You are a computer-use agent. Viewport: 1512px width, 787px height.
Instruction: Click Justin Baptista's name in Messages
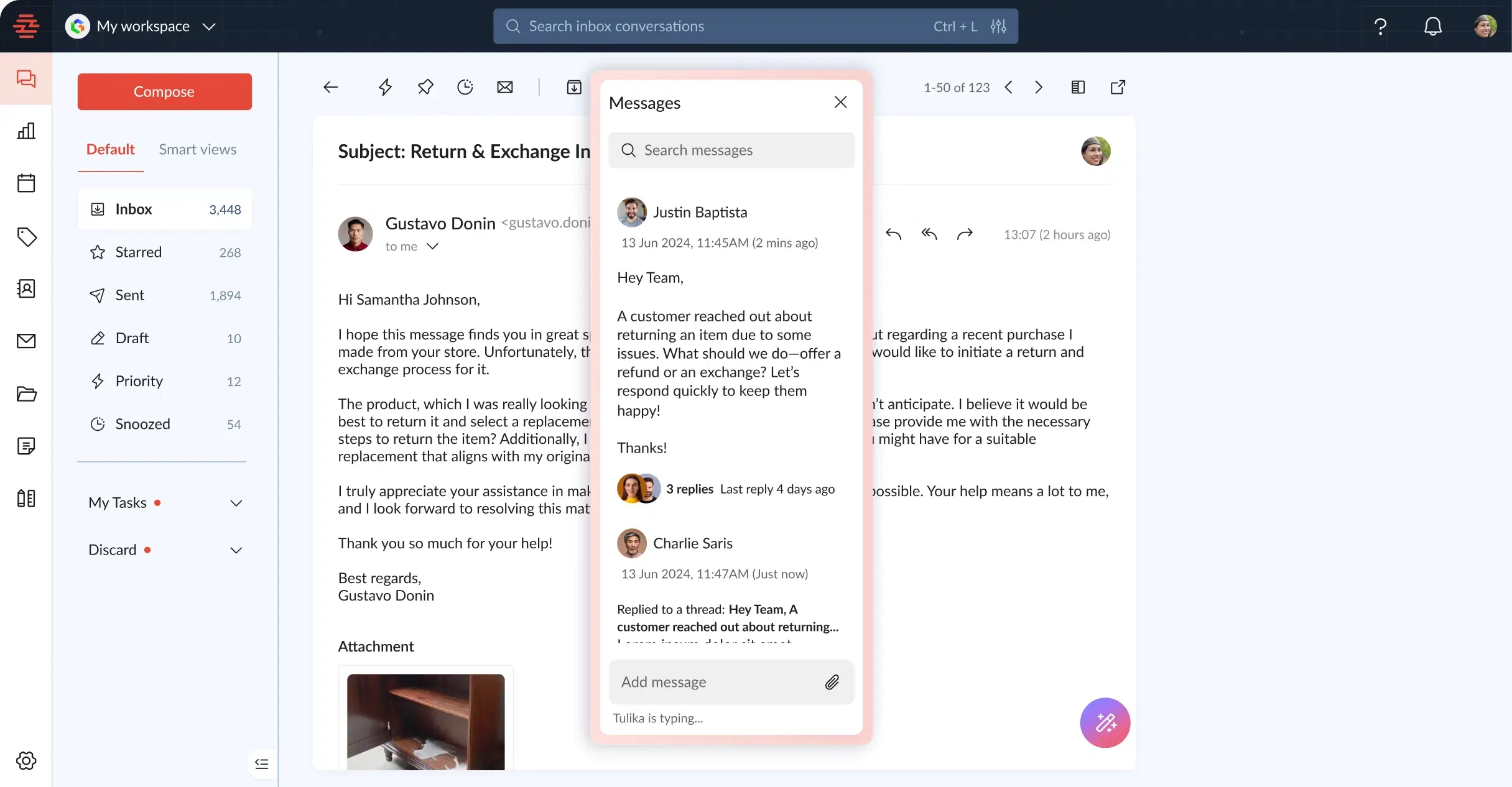[x=700, y=213]
